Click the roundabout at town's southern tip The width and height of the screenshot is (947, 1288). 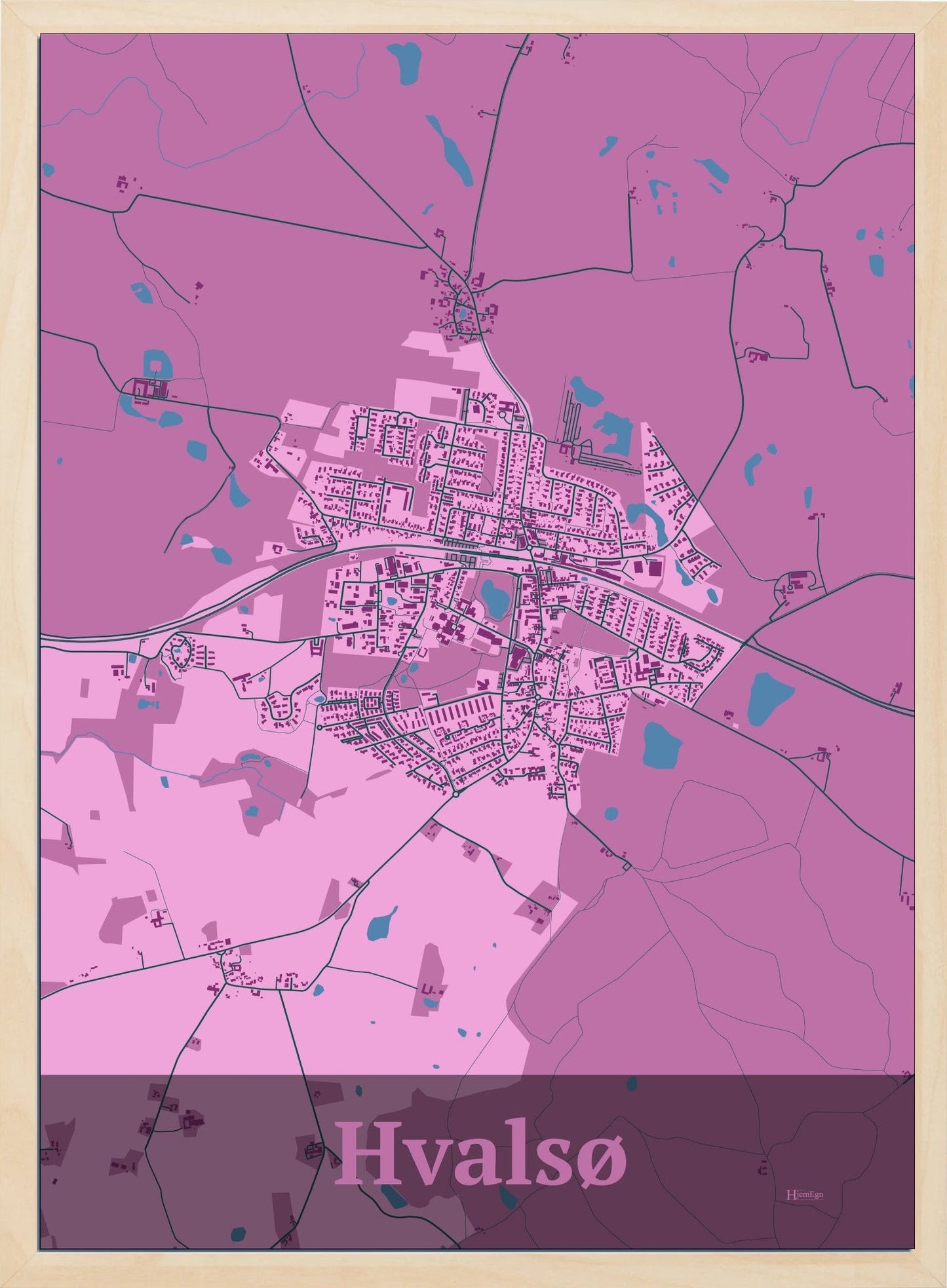point(455,794)
